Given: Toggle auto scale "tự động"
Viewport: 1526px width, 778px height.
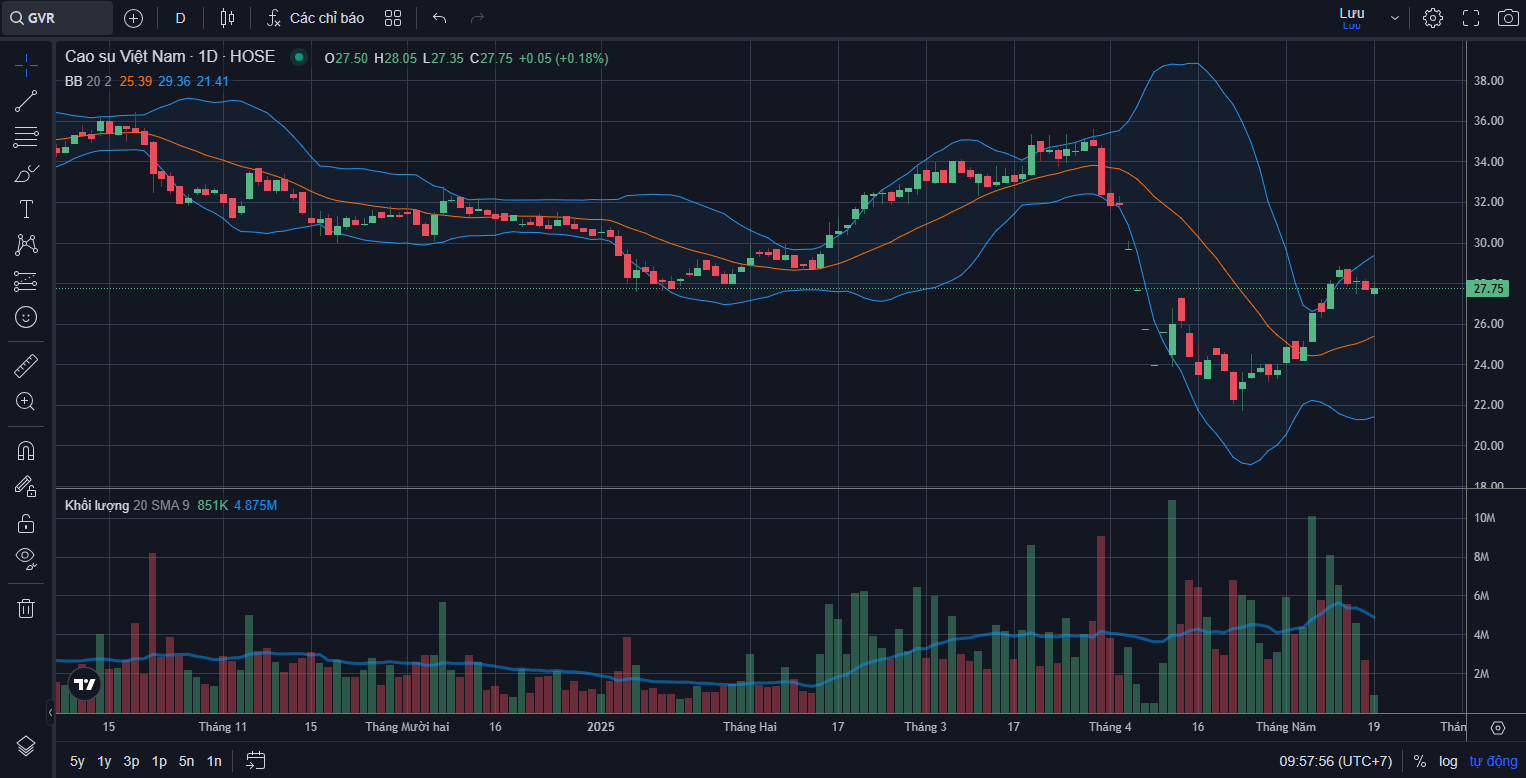Looking at the screenshot, I should (x=1493, y=761).
